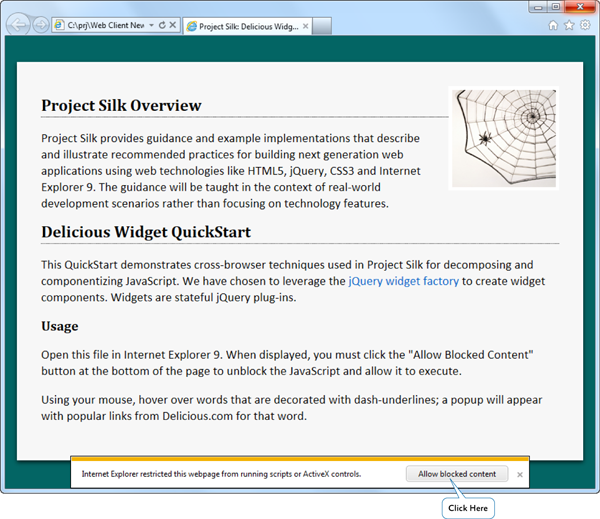
Task: Click the page icon in the address bar
Action: (x=59, y=25)
